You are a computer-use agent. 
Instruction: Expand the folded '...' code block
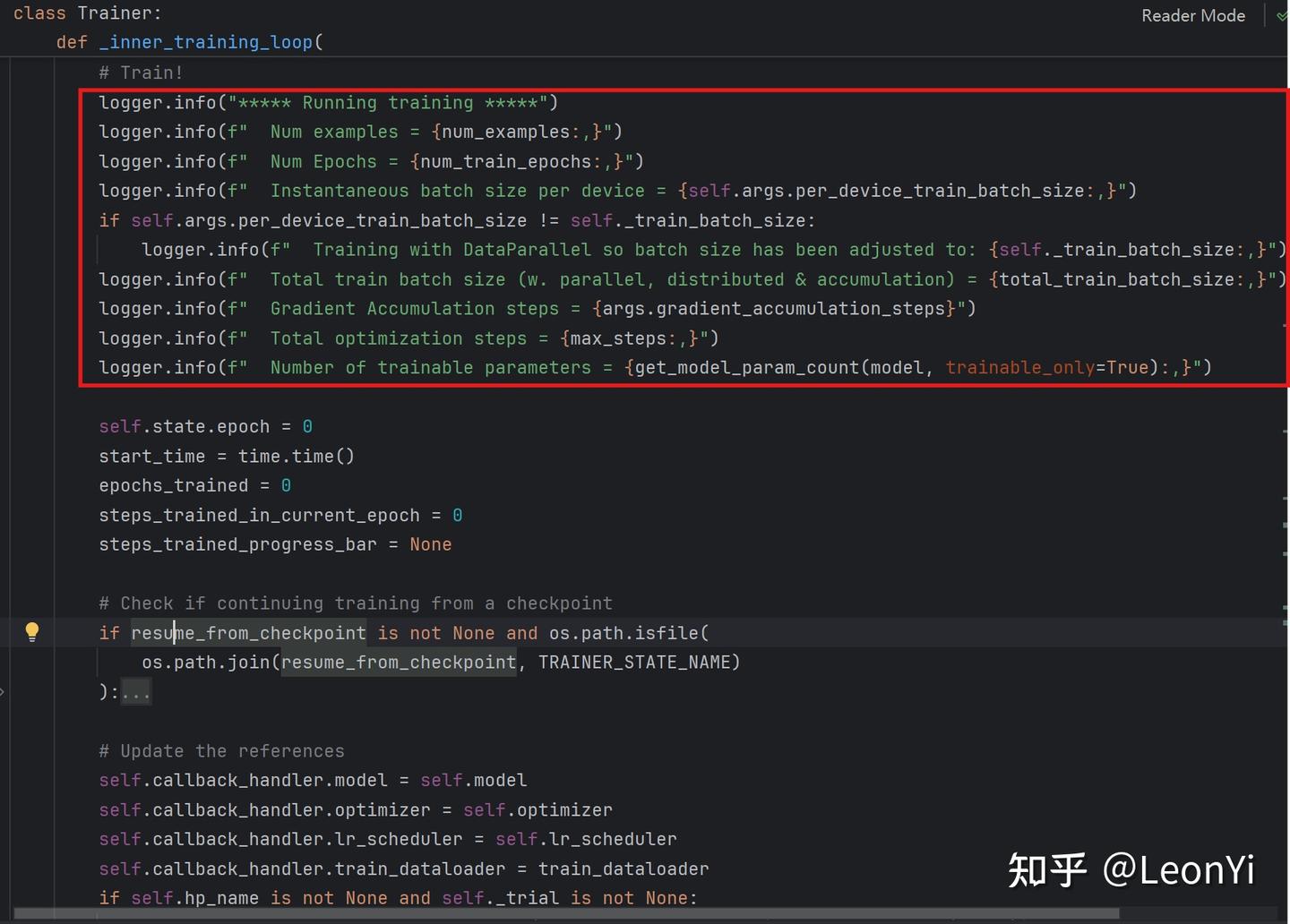point(136,692)
